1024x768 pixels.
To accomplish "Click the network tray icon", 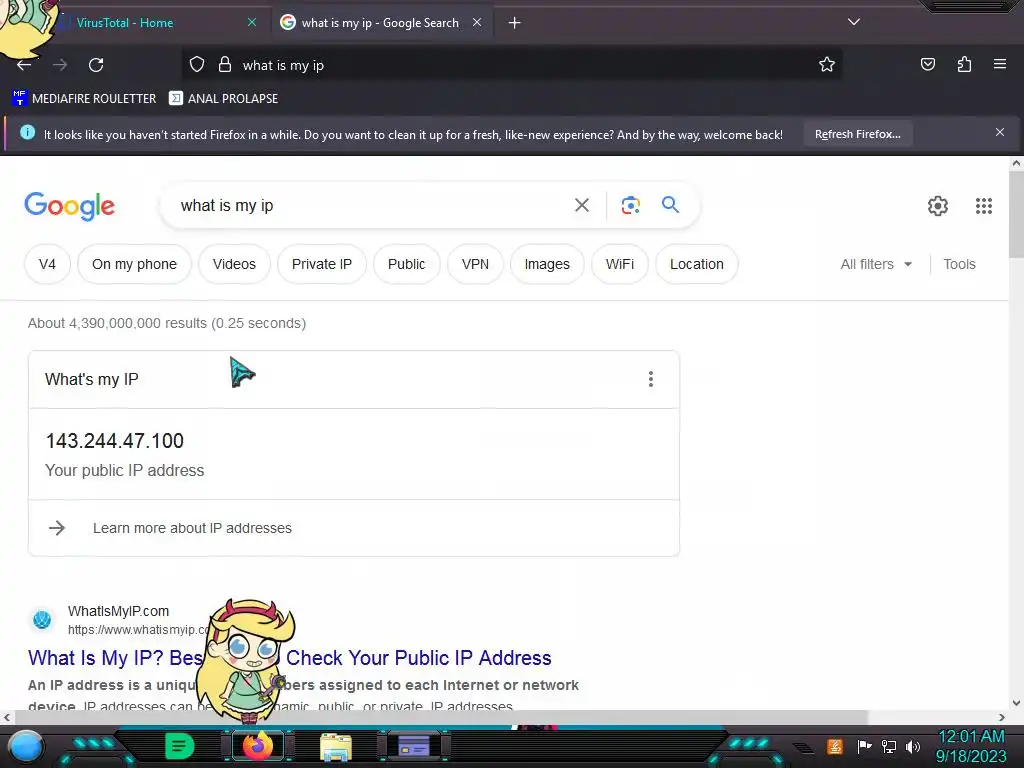I will coord(888,746).
